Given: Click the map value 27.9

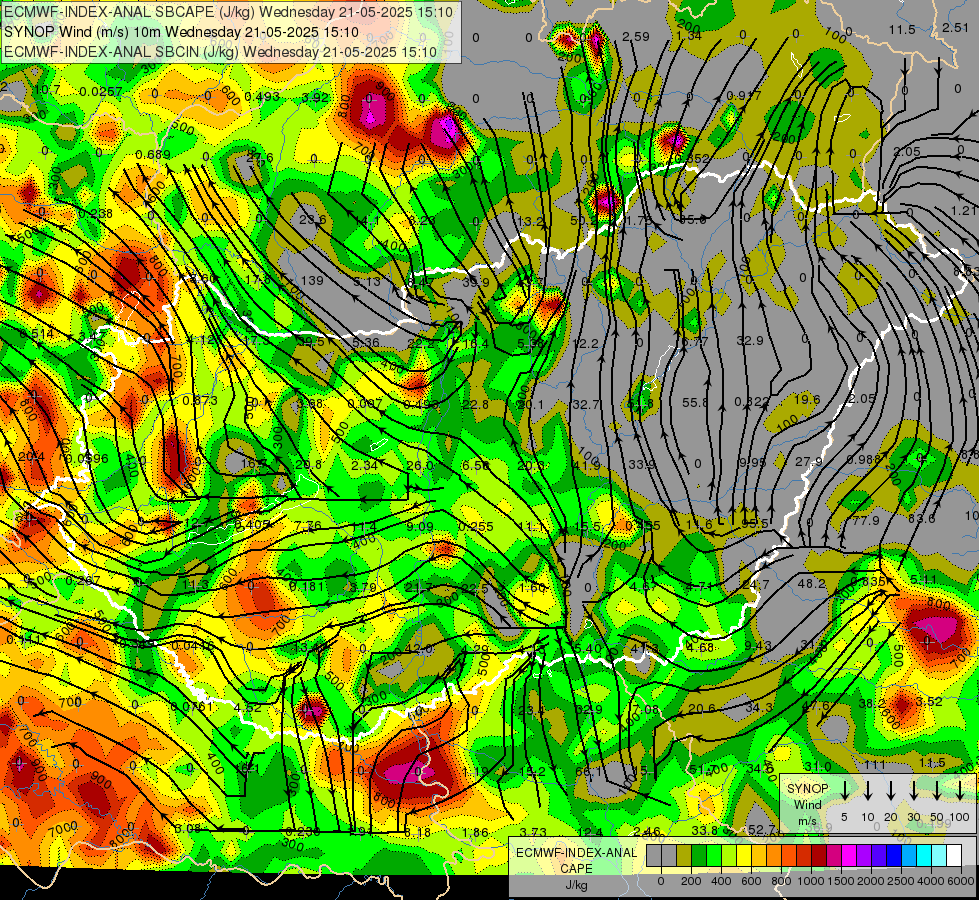Looking at the screenshot, I should (x=809, y=462).
